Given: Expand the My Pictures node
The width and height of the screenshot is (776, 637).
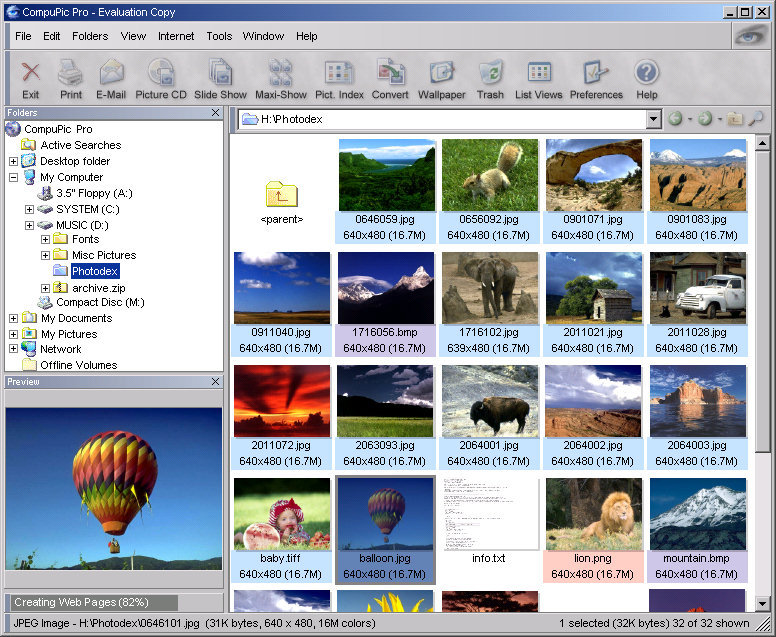Looking at the screenshot, I should click(x=13, y=334).
